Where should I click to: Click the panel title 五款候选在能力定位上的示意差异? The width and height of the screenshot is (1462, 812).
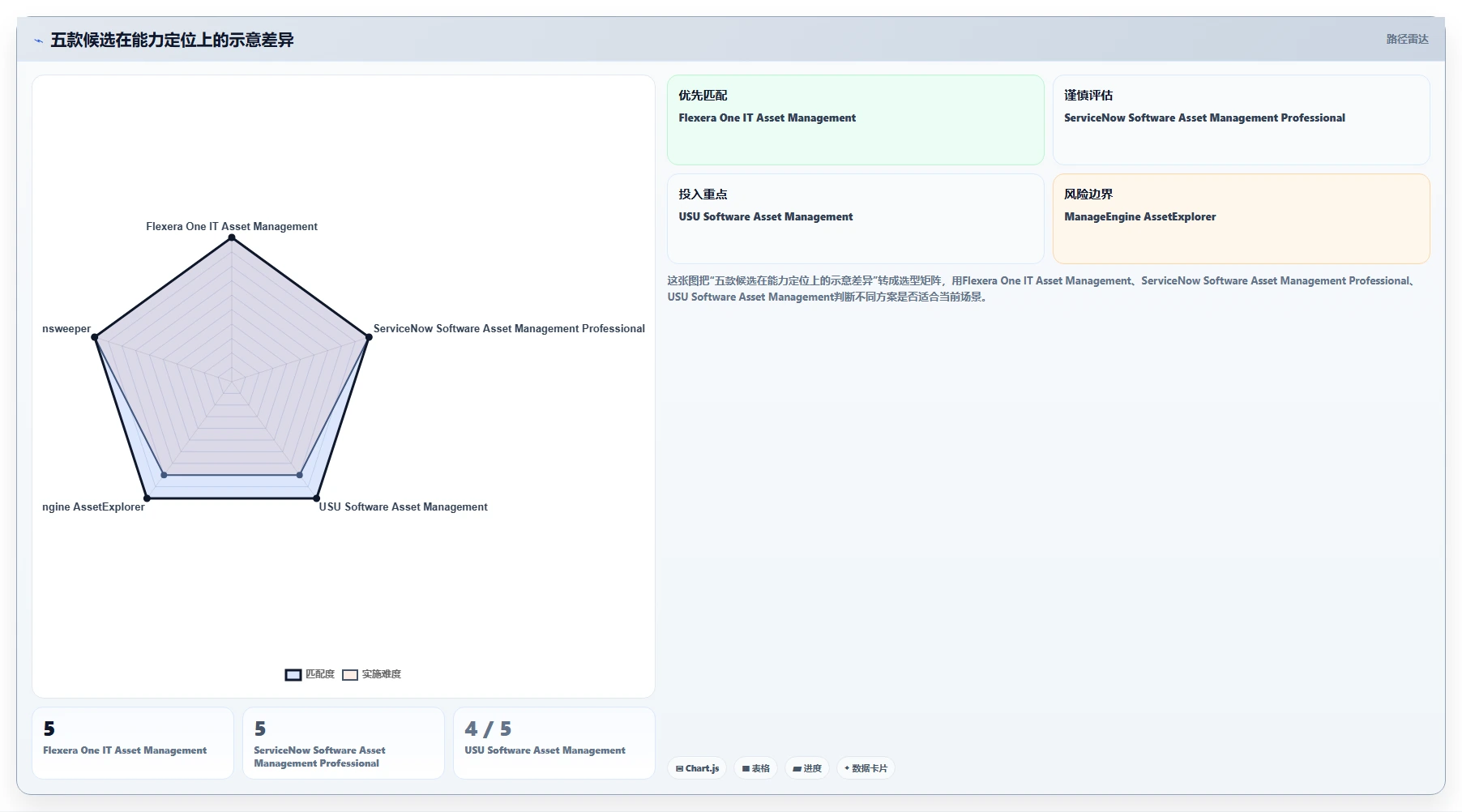click(x=172, y=40)
